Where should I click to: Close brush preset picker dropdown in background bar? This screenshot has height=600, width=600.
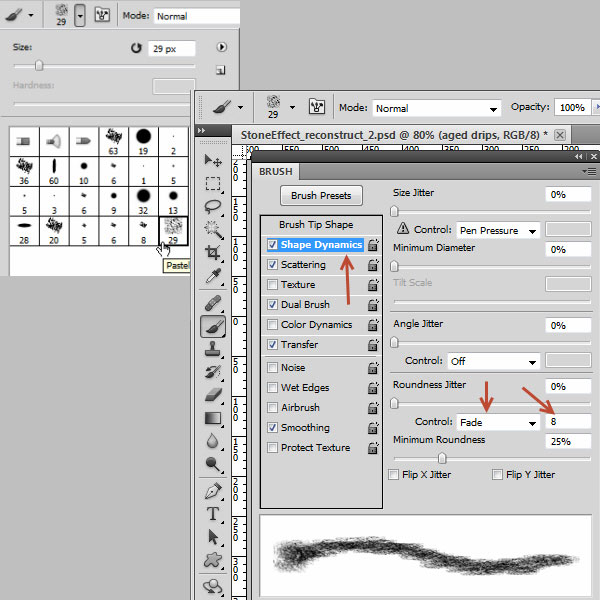point(80,16)
